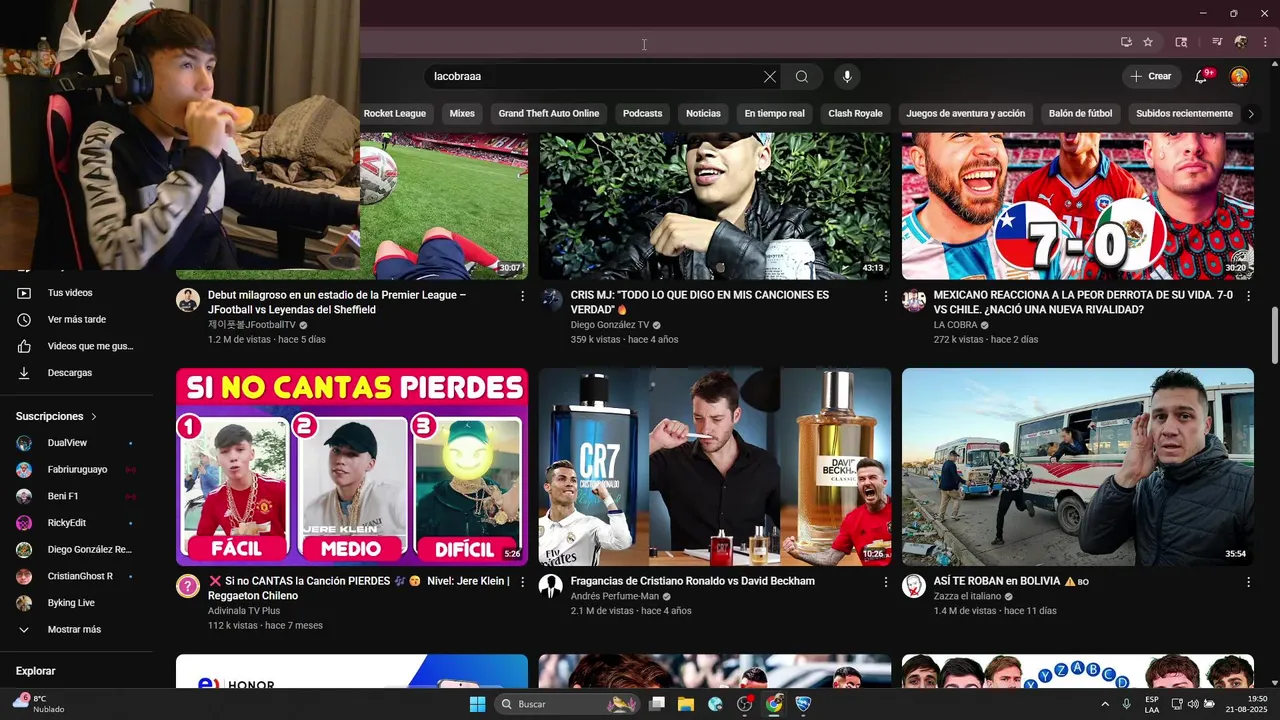This screenshot has height=720, width=1280.
Task: Click the Crear button
Action: coord(1151,77)
